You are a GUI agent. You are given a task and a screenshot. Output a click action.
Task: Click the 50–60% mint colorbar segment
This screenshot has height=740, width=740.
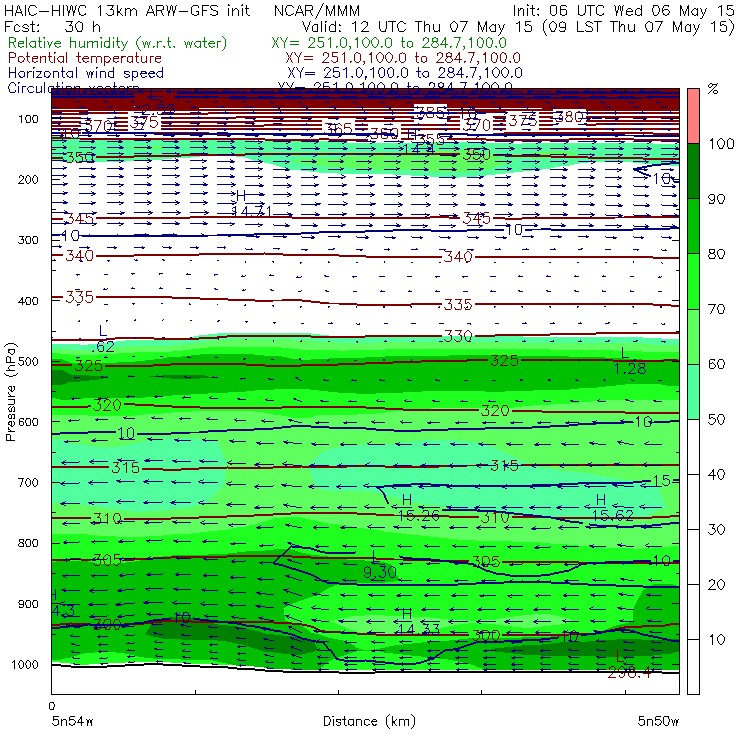coord(693,392)
